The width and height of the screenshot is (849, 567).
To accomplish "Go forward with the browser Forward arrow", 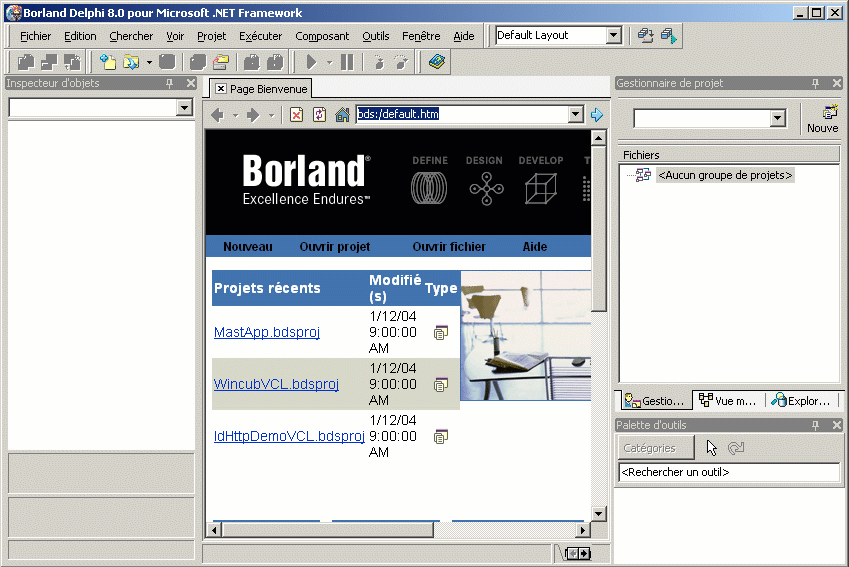I will 253,115.
